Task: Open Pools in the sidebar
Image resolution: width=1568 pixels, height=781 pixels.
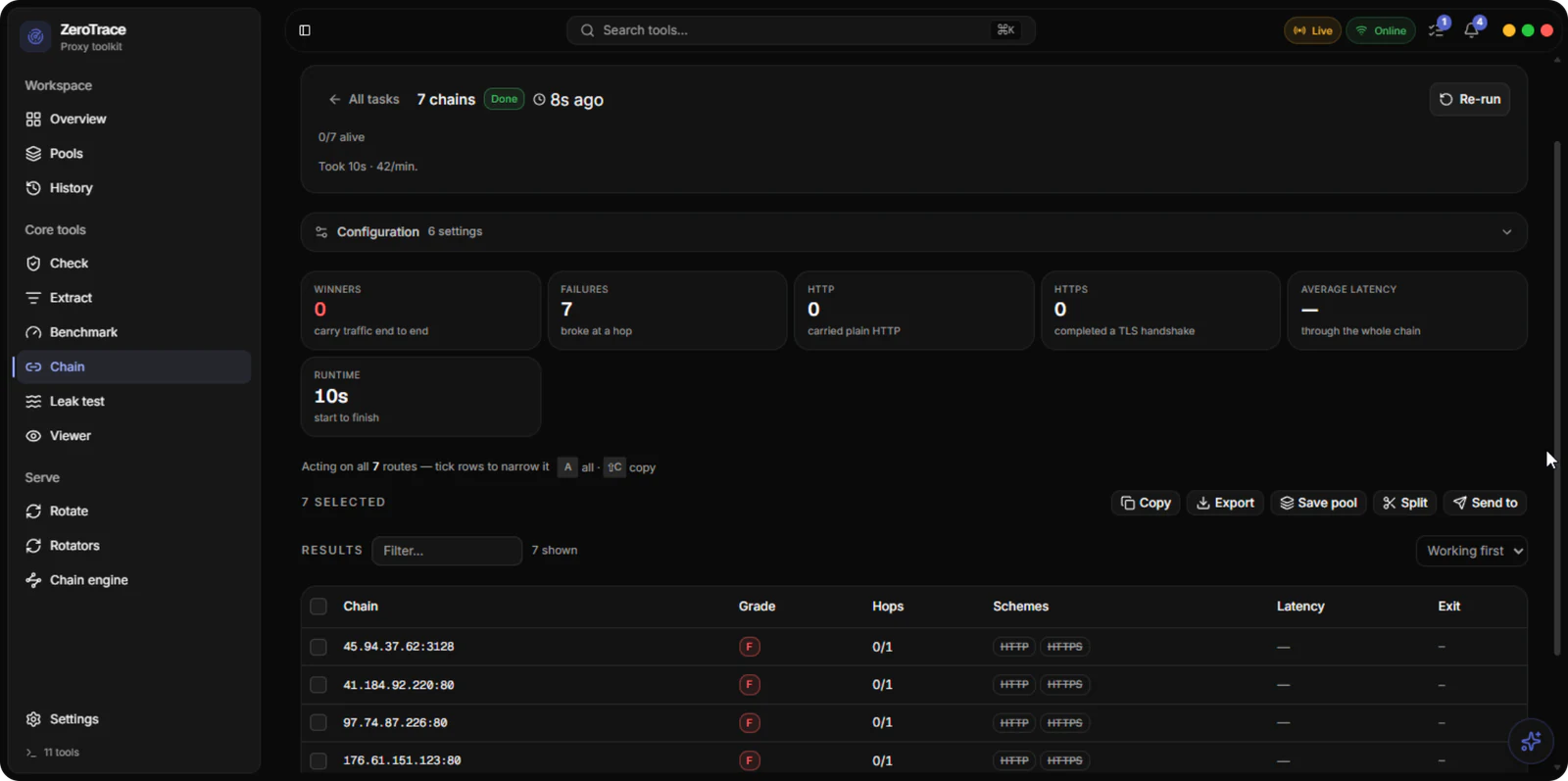Action: (x=132, y=153)
